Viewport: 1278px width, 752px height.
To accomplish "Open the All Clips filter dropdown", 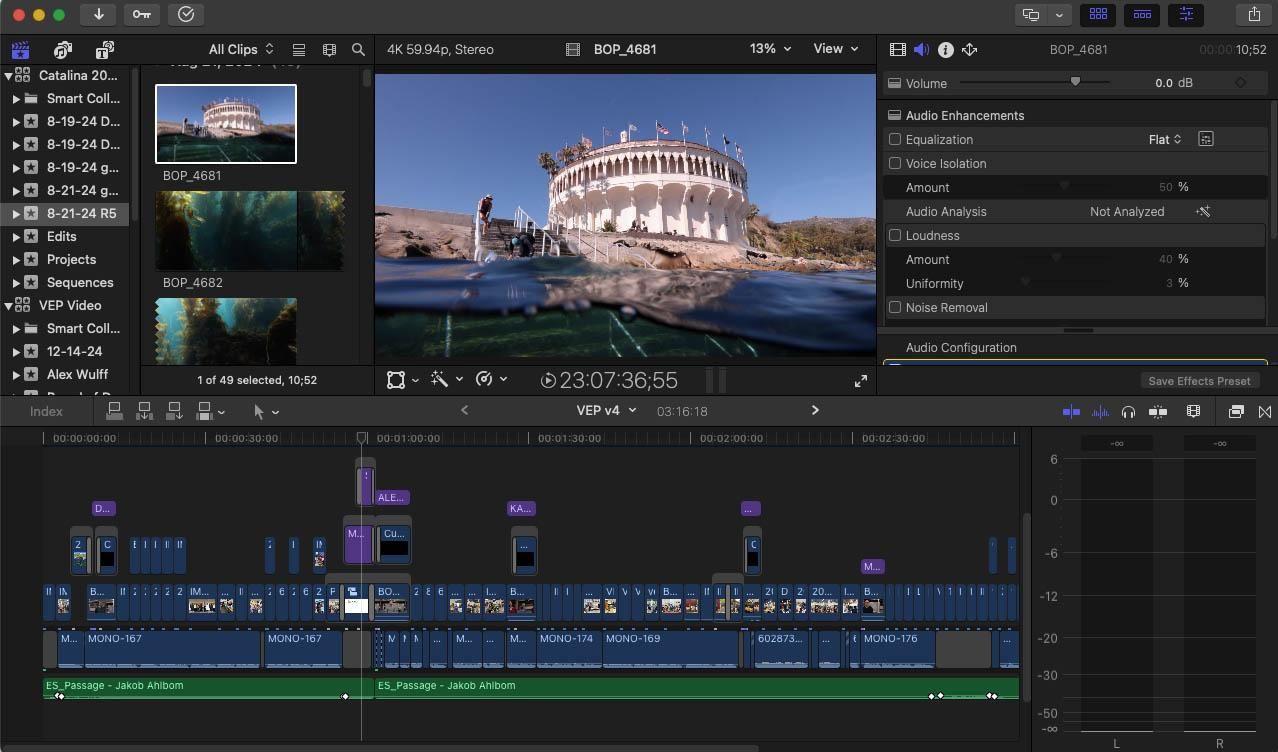I will (241, 49).
